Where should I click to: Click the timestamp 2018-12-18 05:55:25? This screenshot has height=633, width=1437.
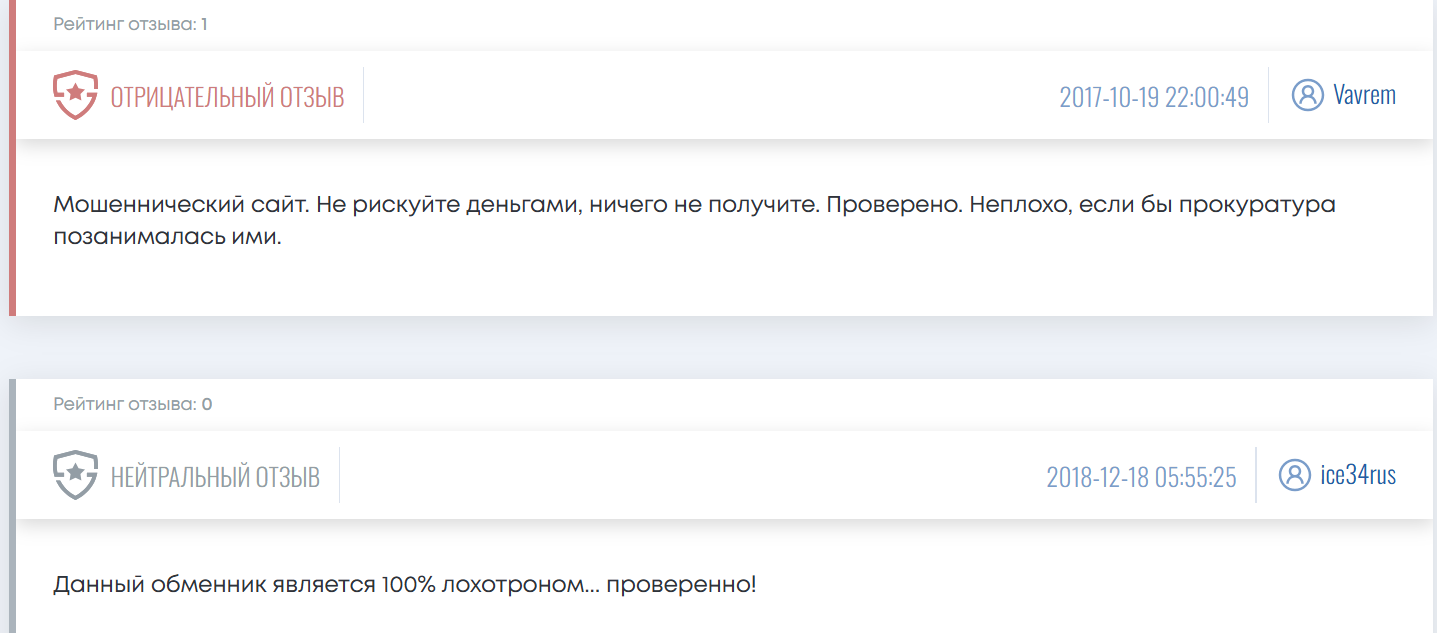1141,478
